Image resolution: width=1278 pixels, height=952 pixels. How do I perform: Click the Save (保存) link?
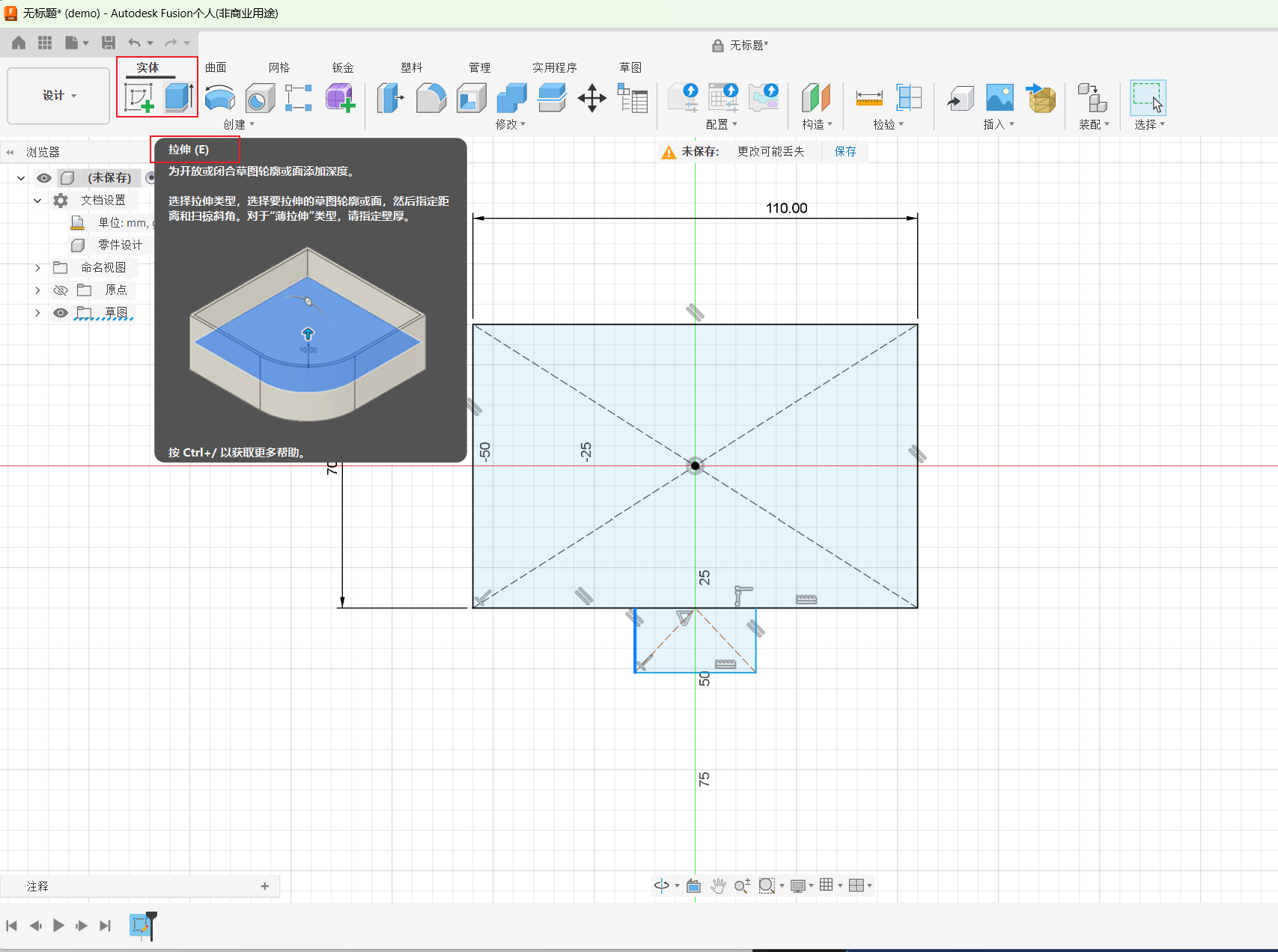click(845, 151)
